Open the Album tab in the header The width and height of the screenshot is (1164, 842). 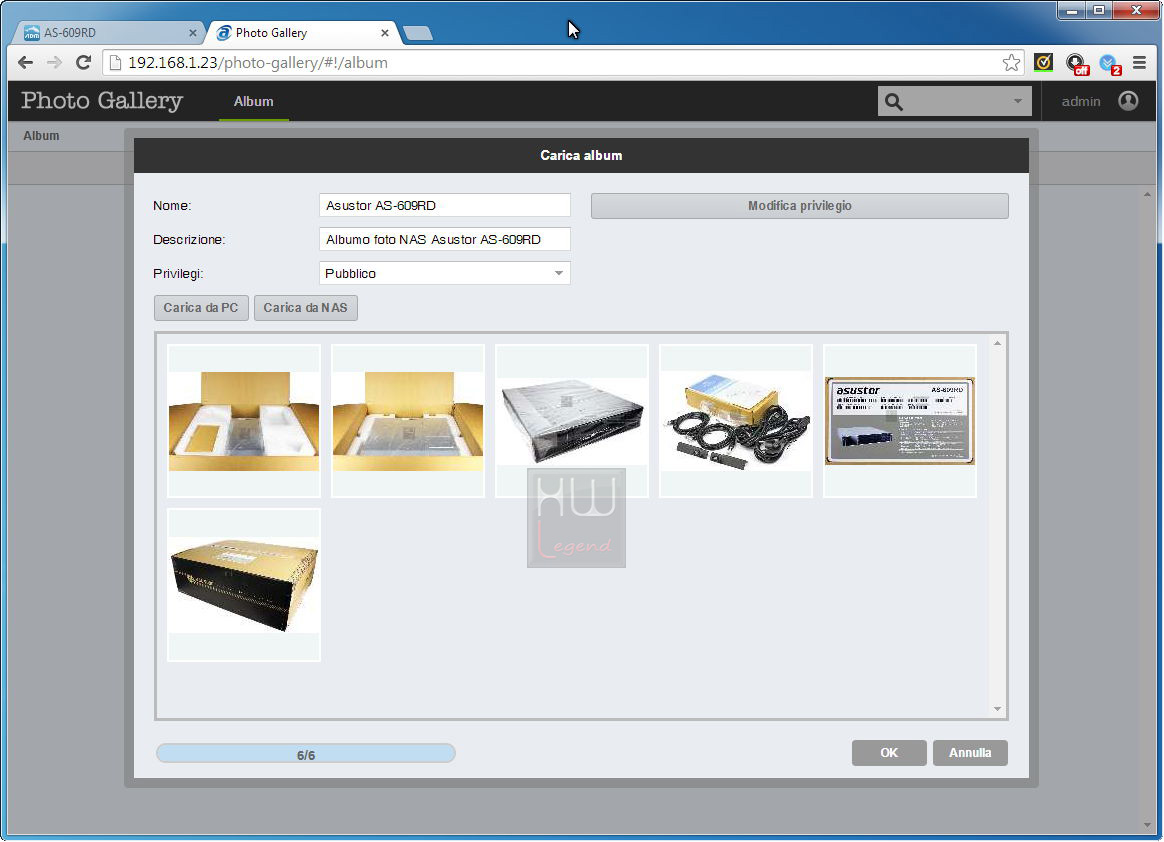(254, 102)
